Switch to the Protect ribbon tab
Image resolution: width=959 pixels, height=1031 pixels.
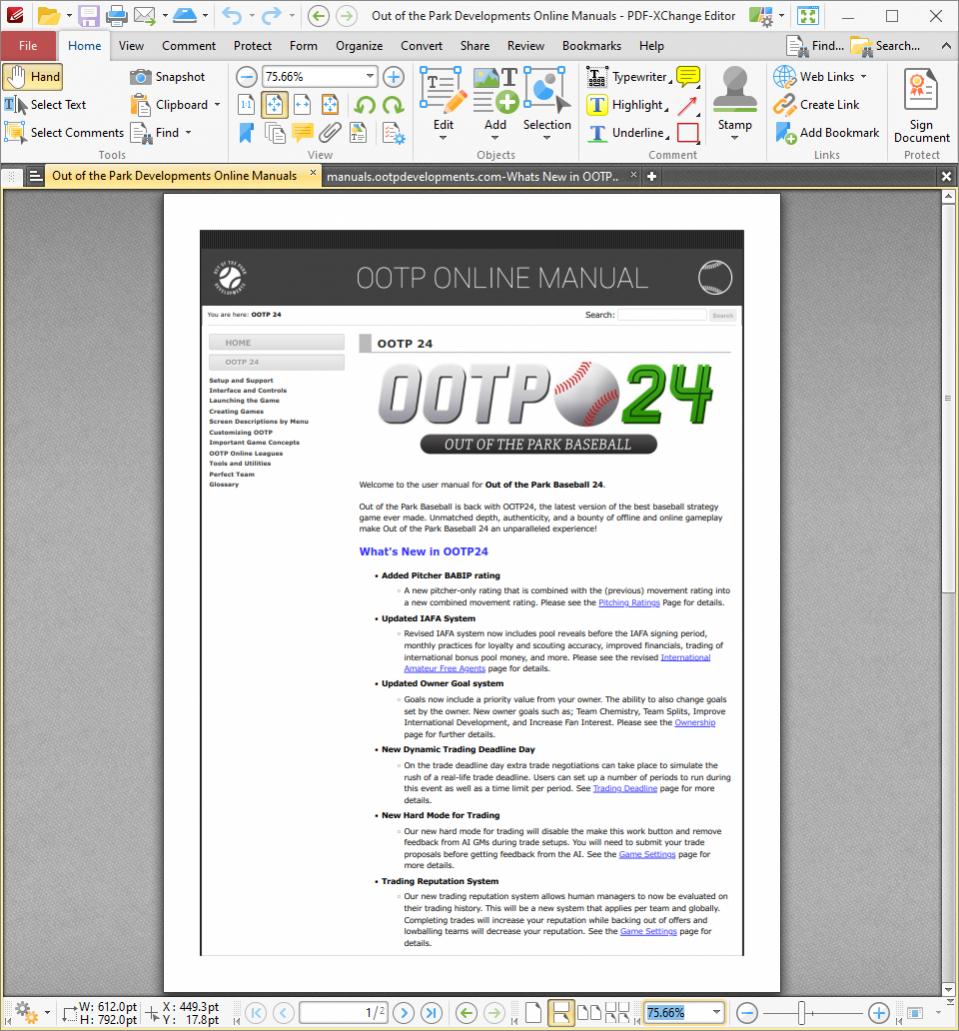click(x=253, y=46)
